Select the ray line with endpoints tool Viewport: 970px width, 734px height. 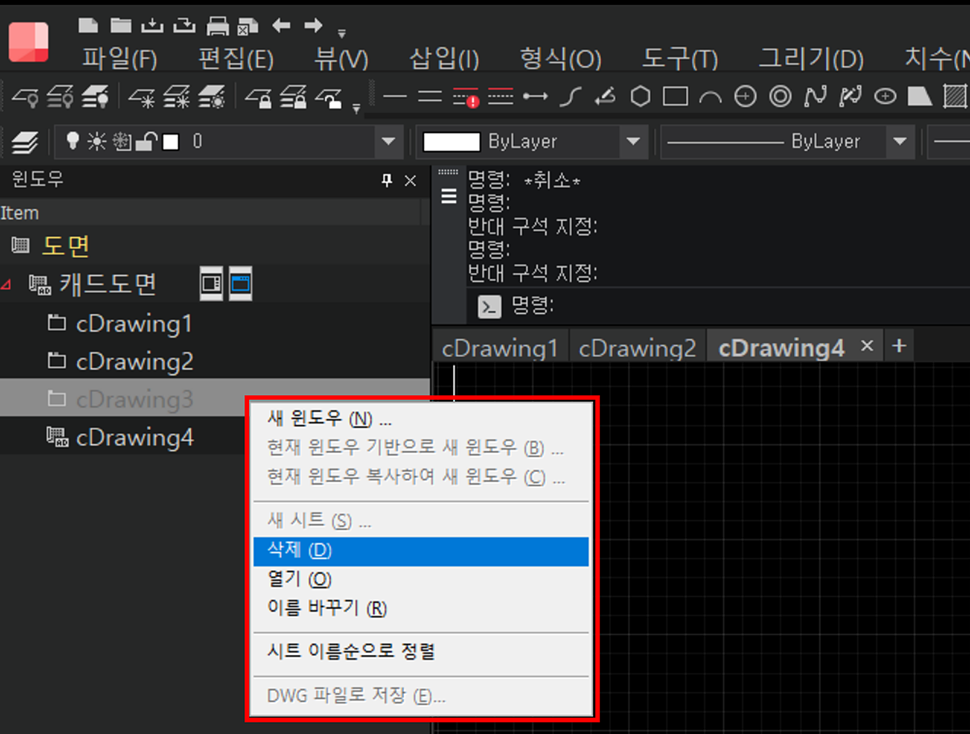coord(535,96)
